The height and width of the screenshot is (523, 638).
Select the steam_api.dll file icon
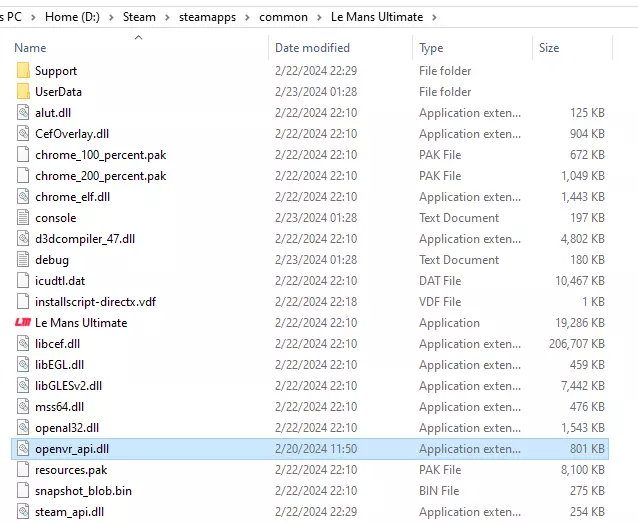(23, 512)
